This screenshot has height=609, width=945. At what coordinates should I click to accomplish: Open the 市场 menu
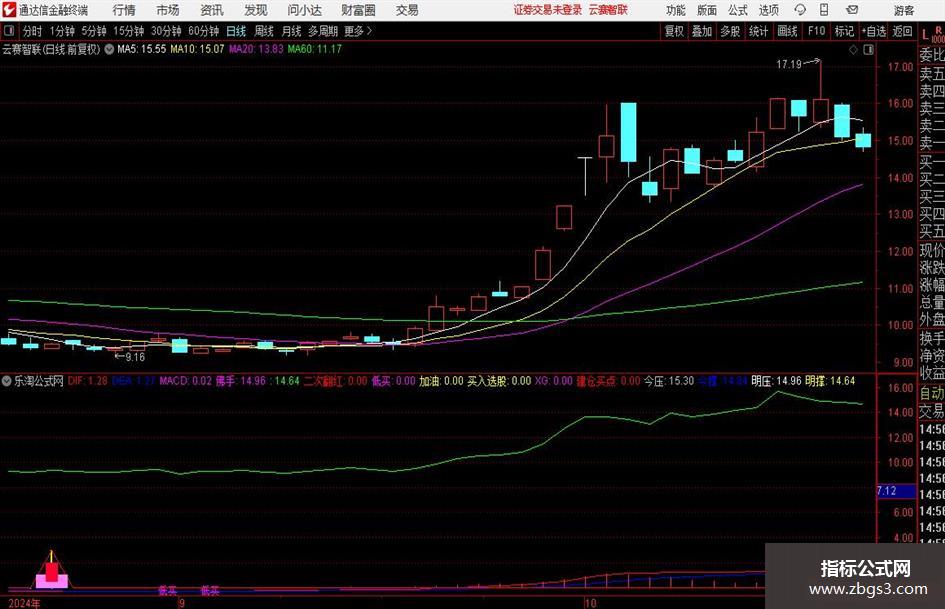[x=168, y=10]
